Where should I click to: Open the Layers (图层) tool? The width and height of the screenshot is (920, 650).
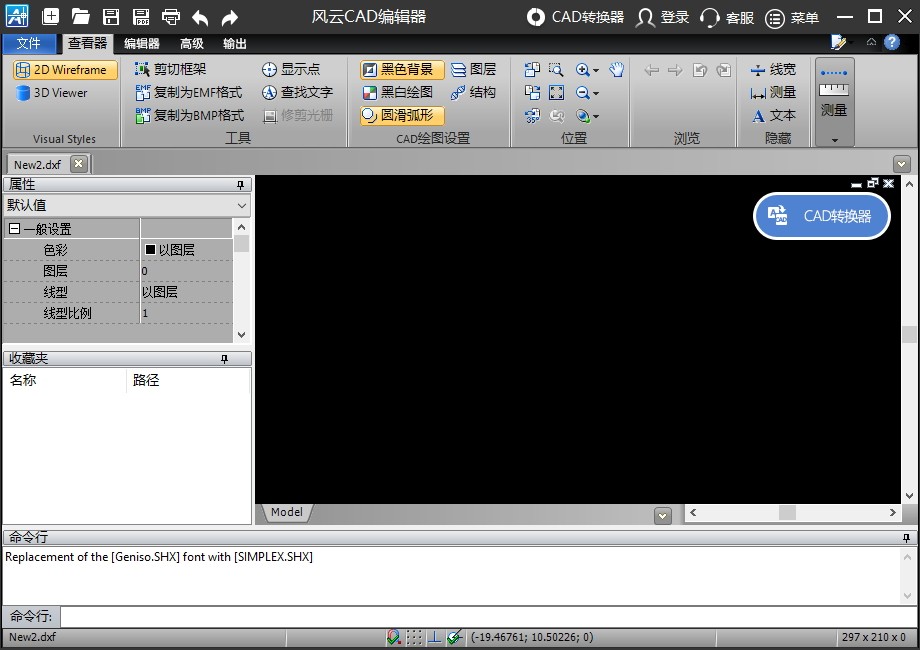coord(473,69)
